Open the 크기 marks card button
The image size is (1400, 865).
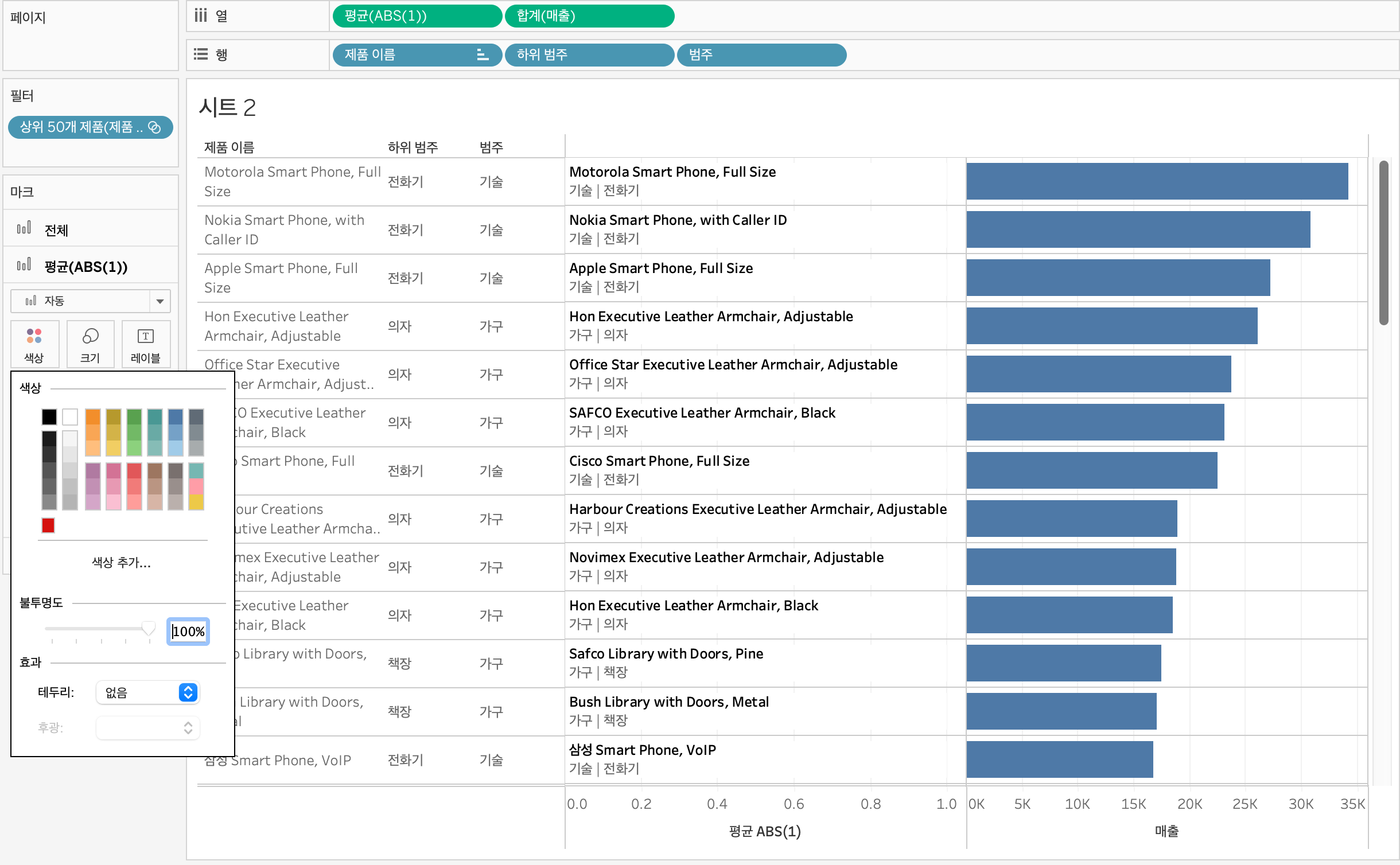(90, 344)
